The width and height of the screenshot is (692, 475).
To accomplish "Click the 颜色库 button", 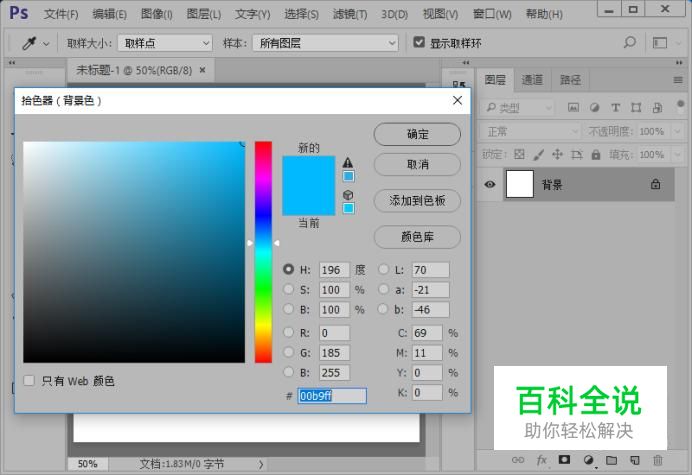I will point(417,237).
